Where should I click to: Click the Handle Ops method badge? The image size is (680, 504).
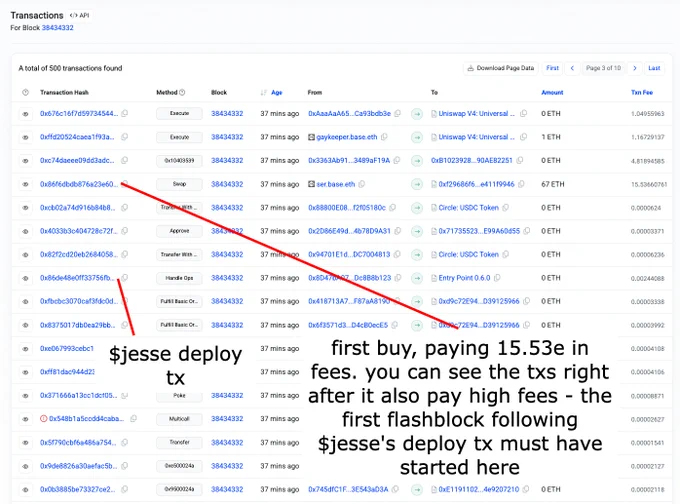pos(179,278)
